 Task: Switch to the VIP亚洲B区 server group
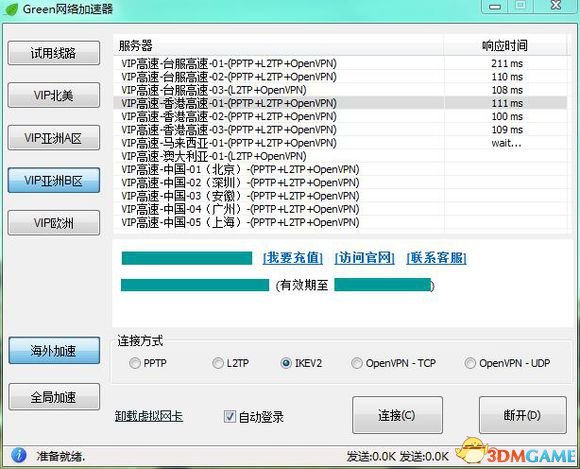54,180
